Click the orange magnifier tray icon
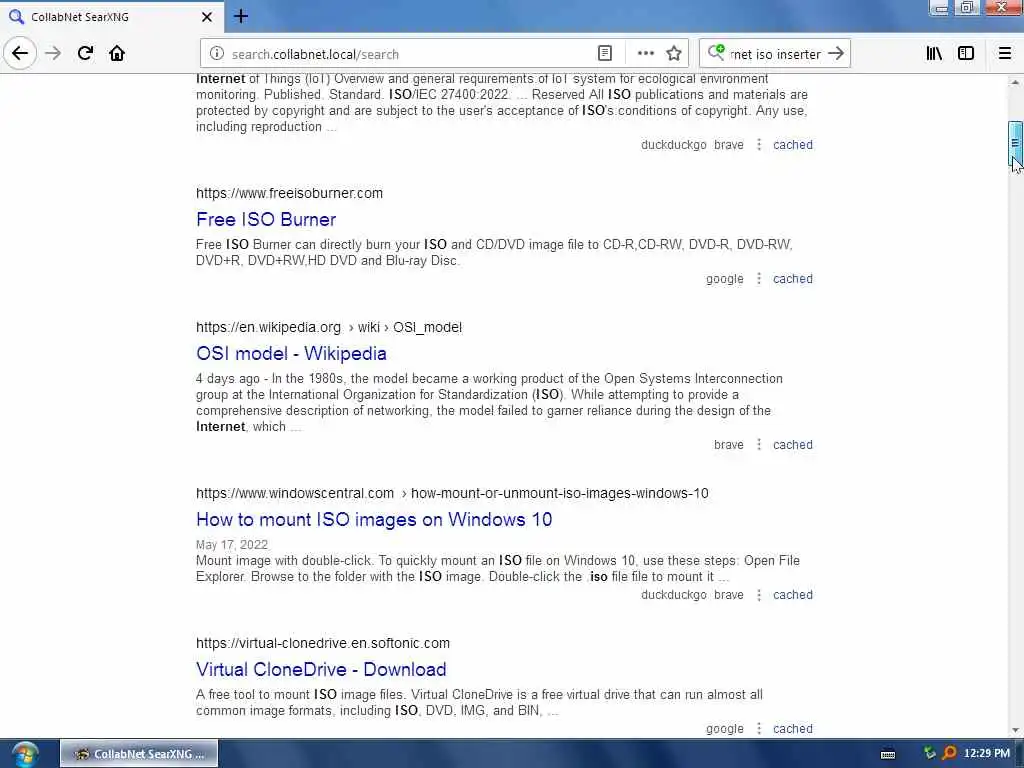 point(949,754)
